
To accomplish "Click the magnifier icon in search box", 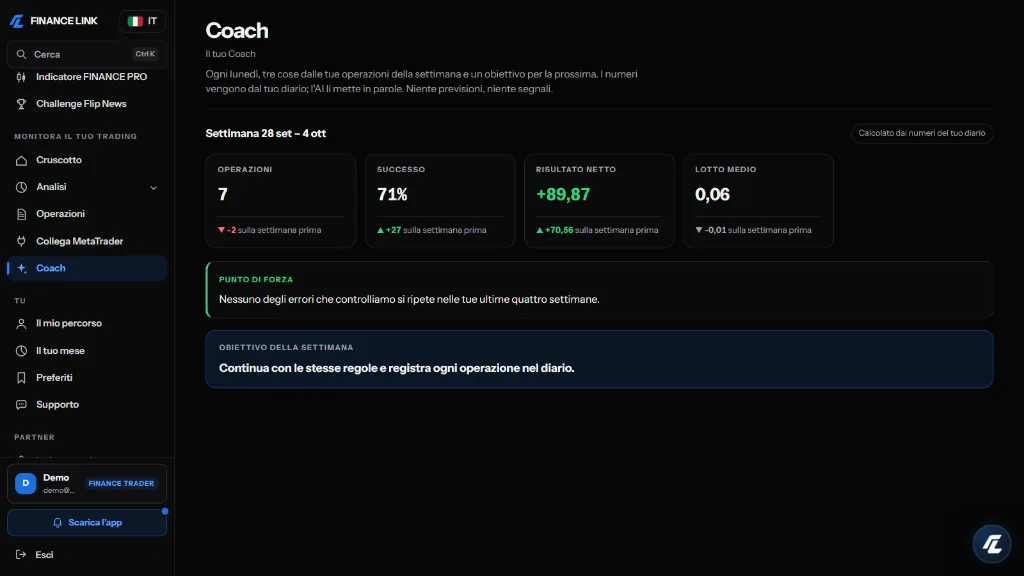I will pyautogui.click(x=22, y=54).
